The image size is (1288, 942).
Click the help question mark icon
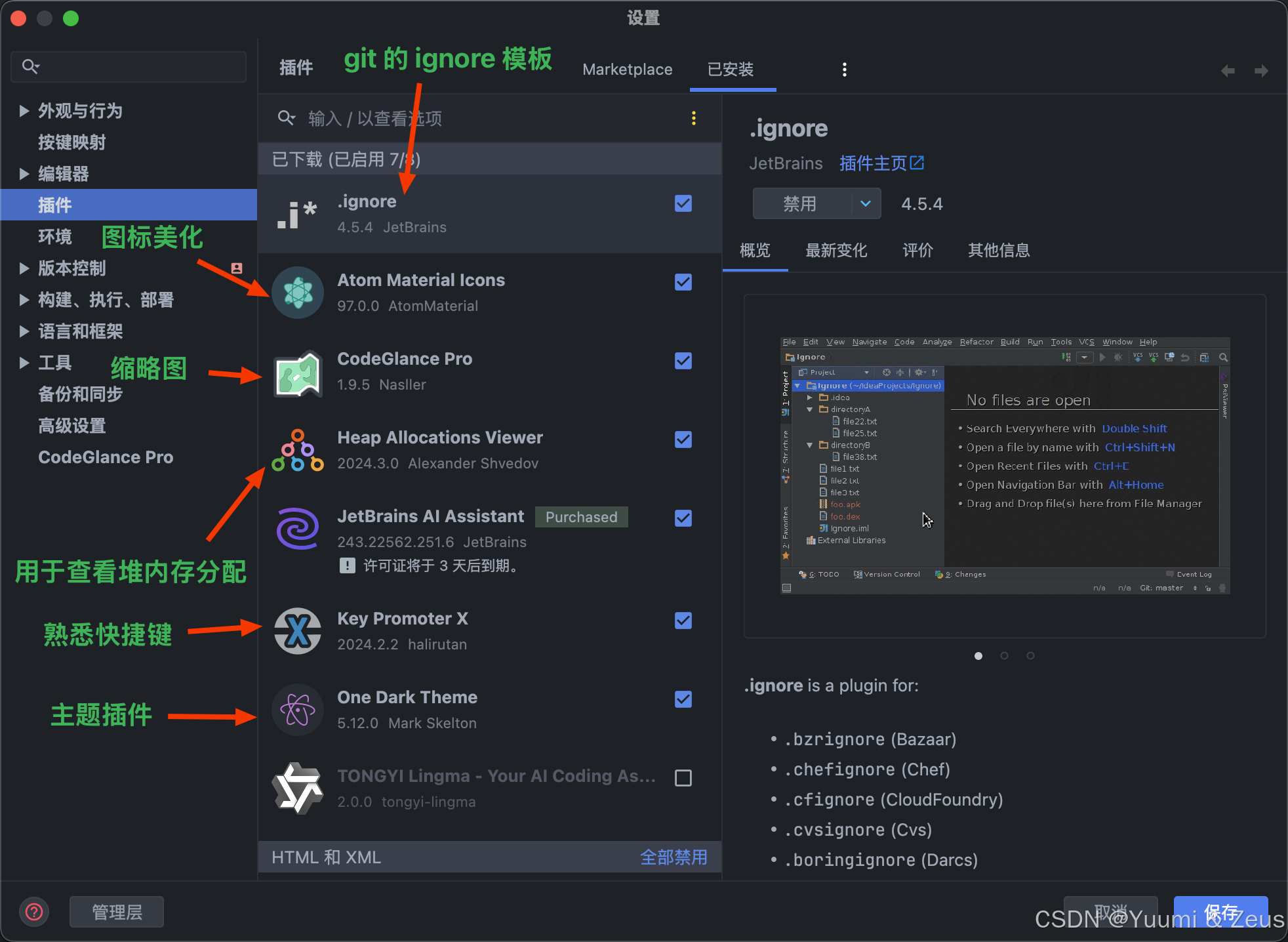coord(34,912)
